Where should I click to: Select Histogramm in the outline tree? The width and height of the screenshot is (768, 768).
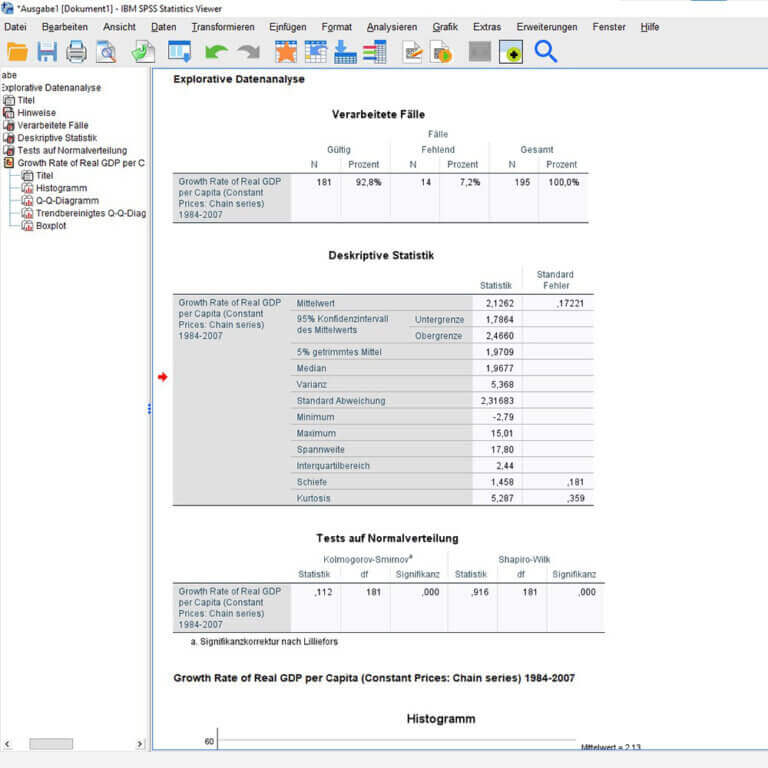click(x=61, y=188)
